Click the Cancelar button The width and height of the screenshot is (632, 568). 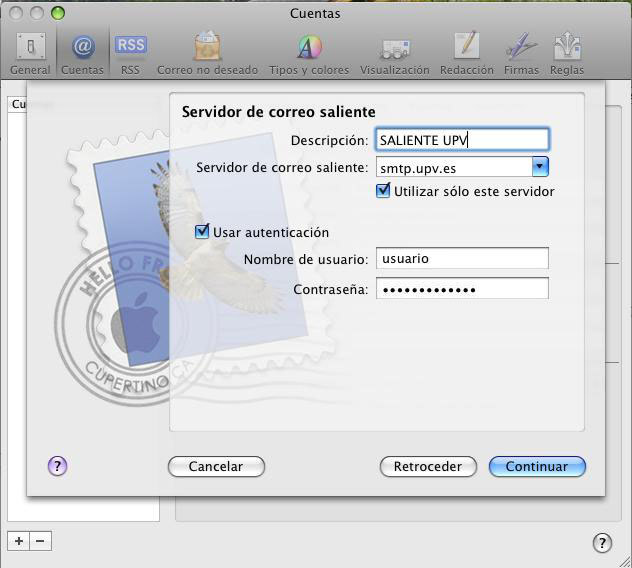coord(216,466)
